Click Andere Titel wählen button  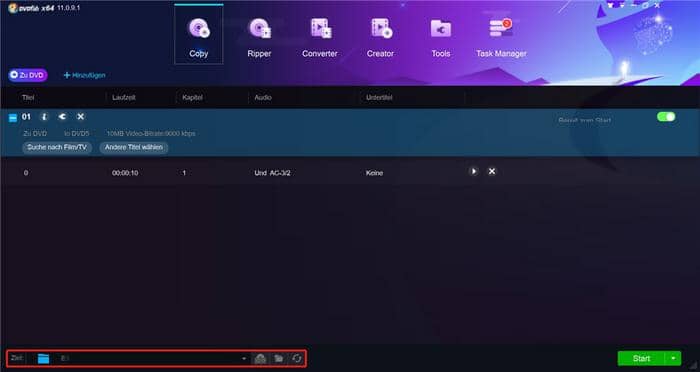pos(134,147)
